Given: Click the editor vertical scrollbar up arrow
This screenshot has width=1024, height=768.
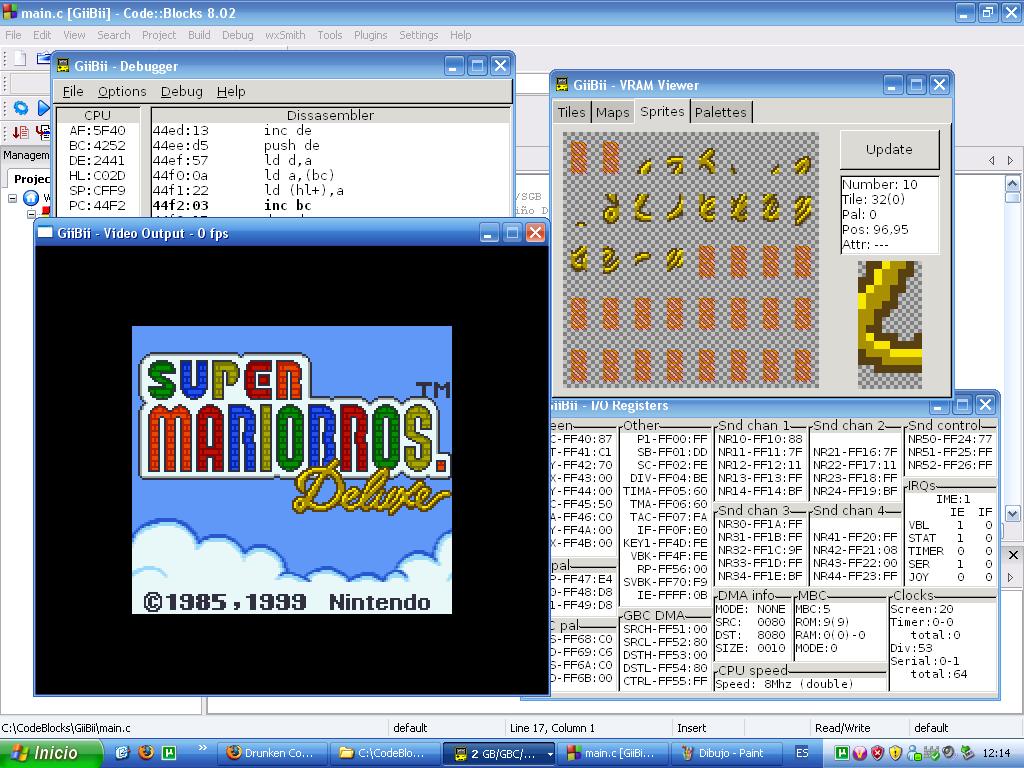Looking at the screenshot, I should 1011,184.
